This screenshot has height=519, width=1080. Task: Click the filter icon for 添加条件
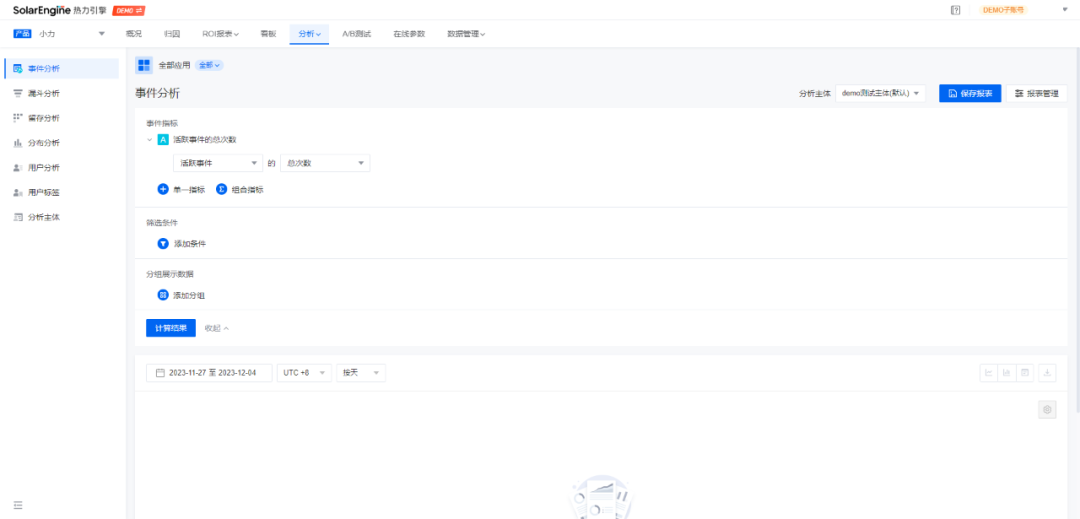tap(163, 244)
